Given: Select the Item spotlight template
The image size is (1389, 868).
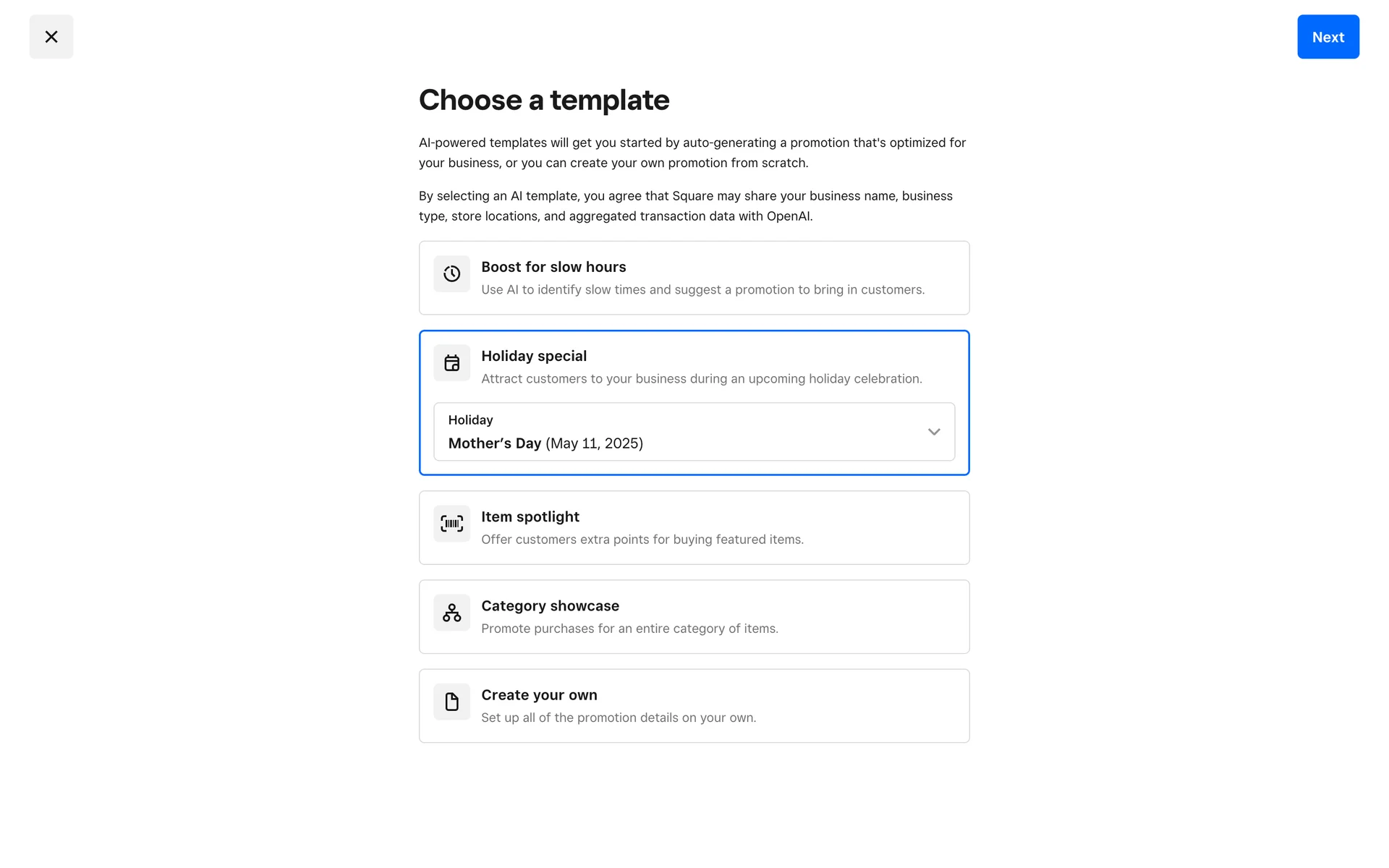Looking at the screenshot, I should click(530, 517).
